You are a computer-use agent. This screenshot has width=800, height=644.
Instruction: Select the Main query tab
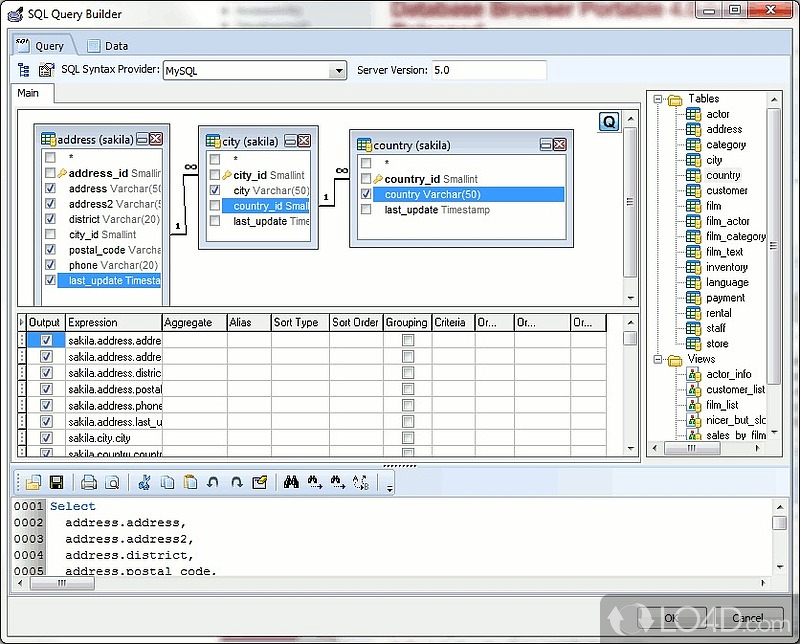pyautogui.click(x=29, y=93)
